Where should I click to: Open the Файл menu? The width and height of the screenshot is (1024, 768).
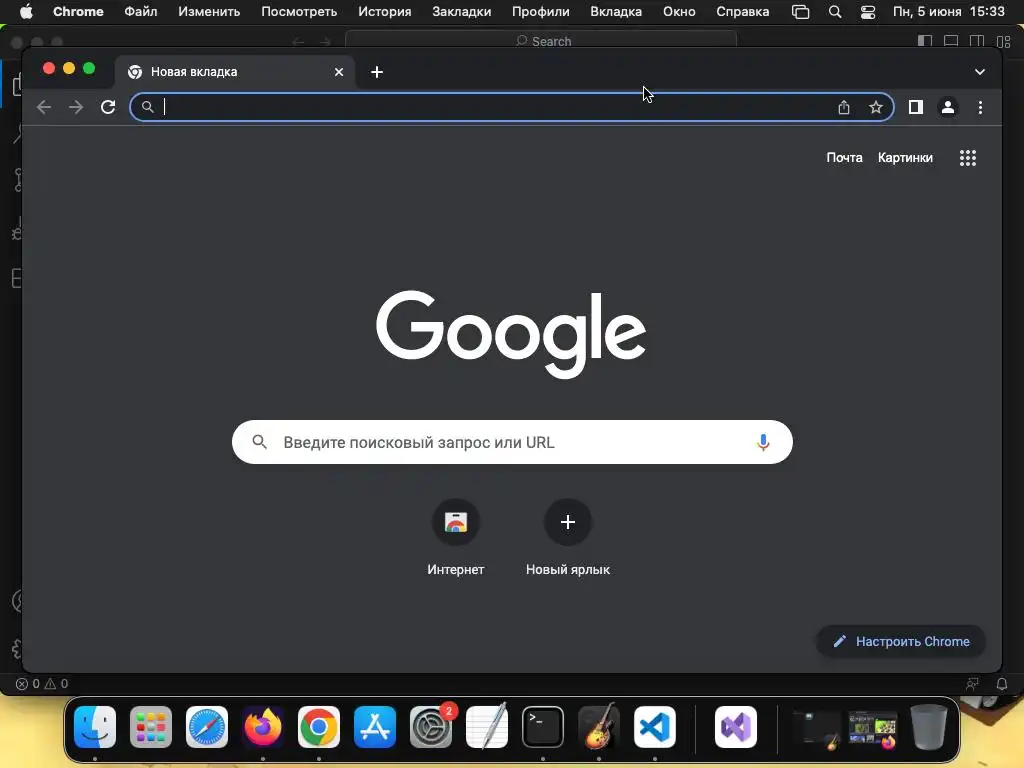pyautogui.click(x=140, y=12)
